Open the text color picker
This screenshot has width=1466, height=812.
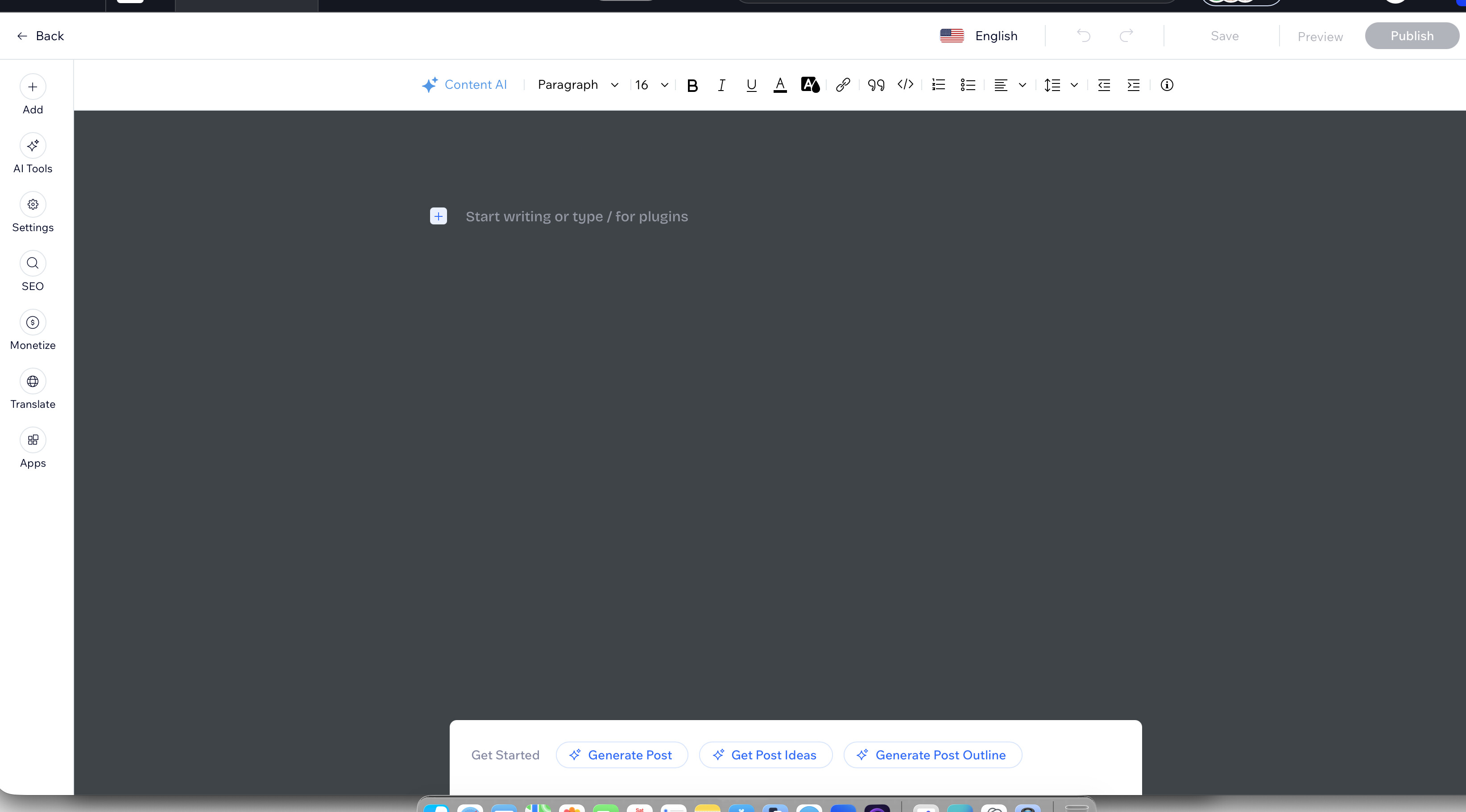(780, 85)
